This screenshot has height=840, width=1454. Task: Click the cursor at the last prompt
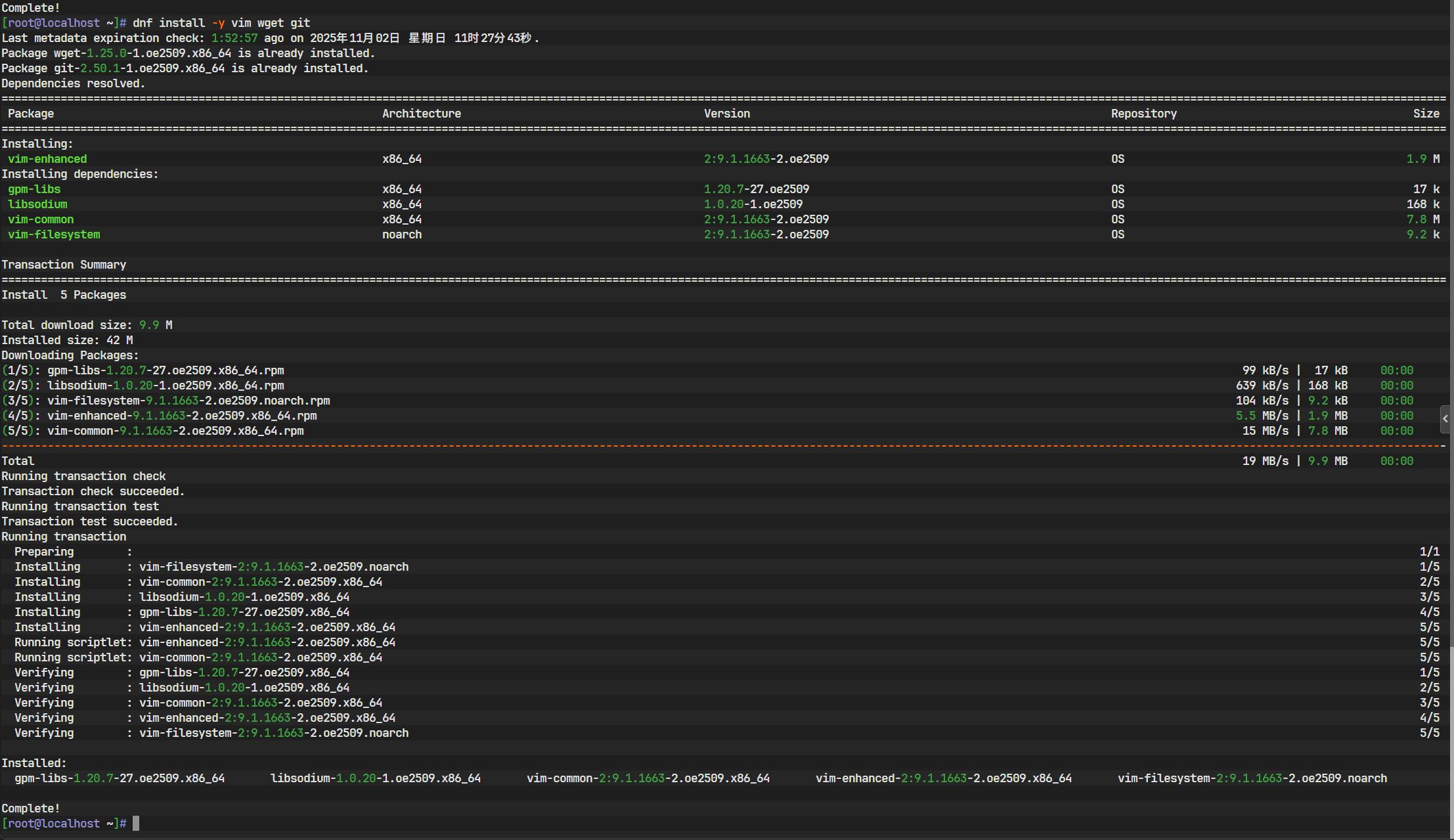click(136, 824)
